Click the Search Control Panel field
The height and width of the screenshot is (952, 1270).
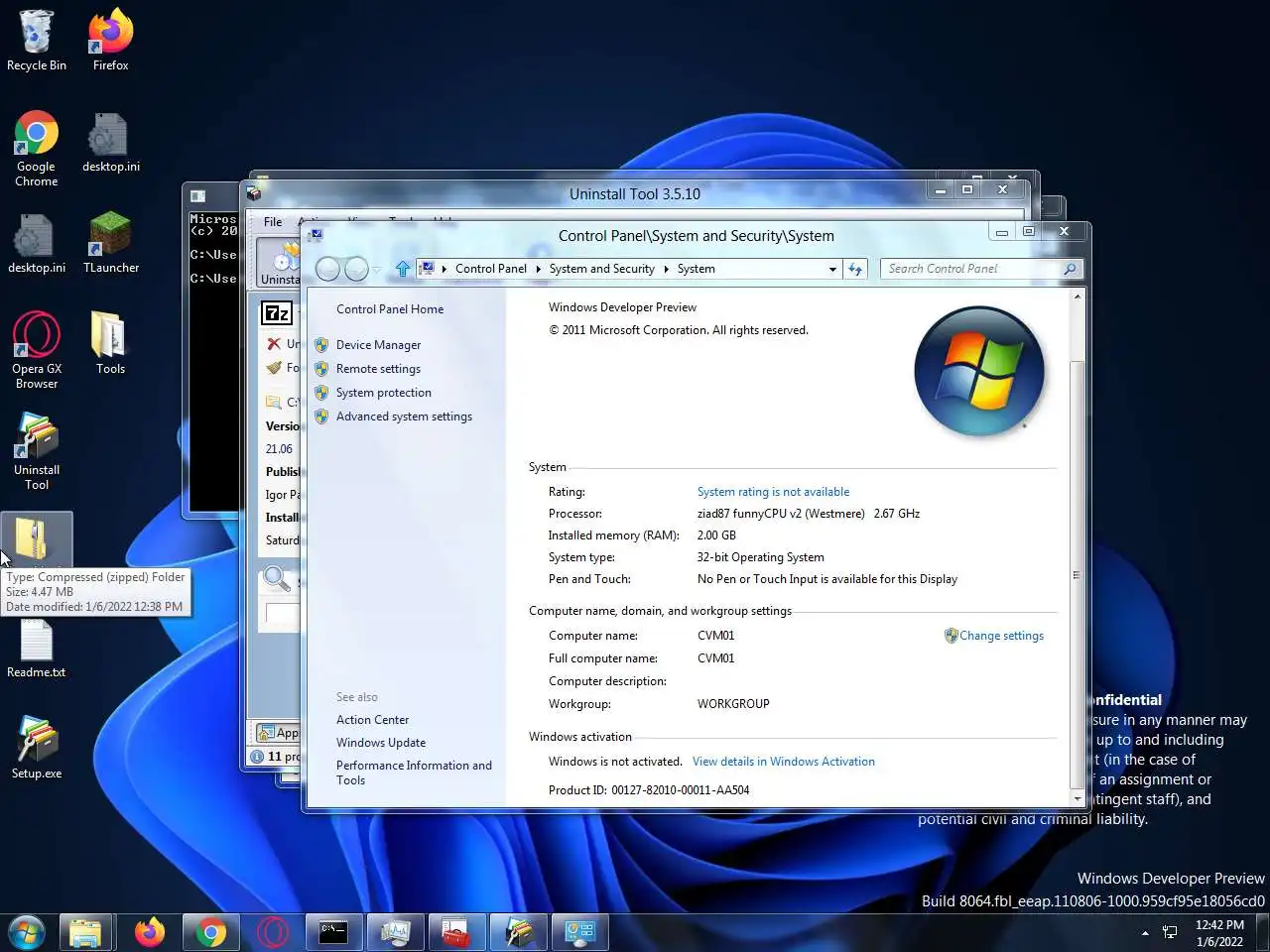click(970, 269)
